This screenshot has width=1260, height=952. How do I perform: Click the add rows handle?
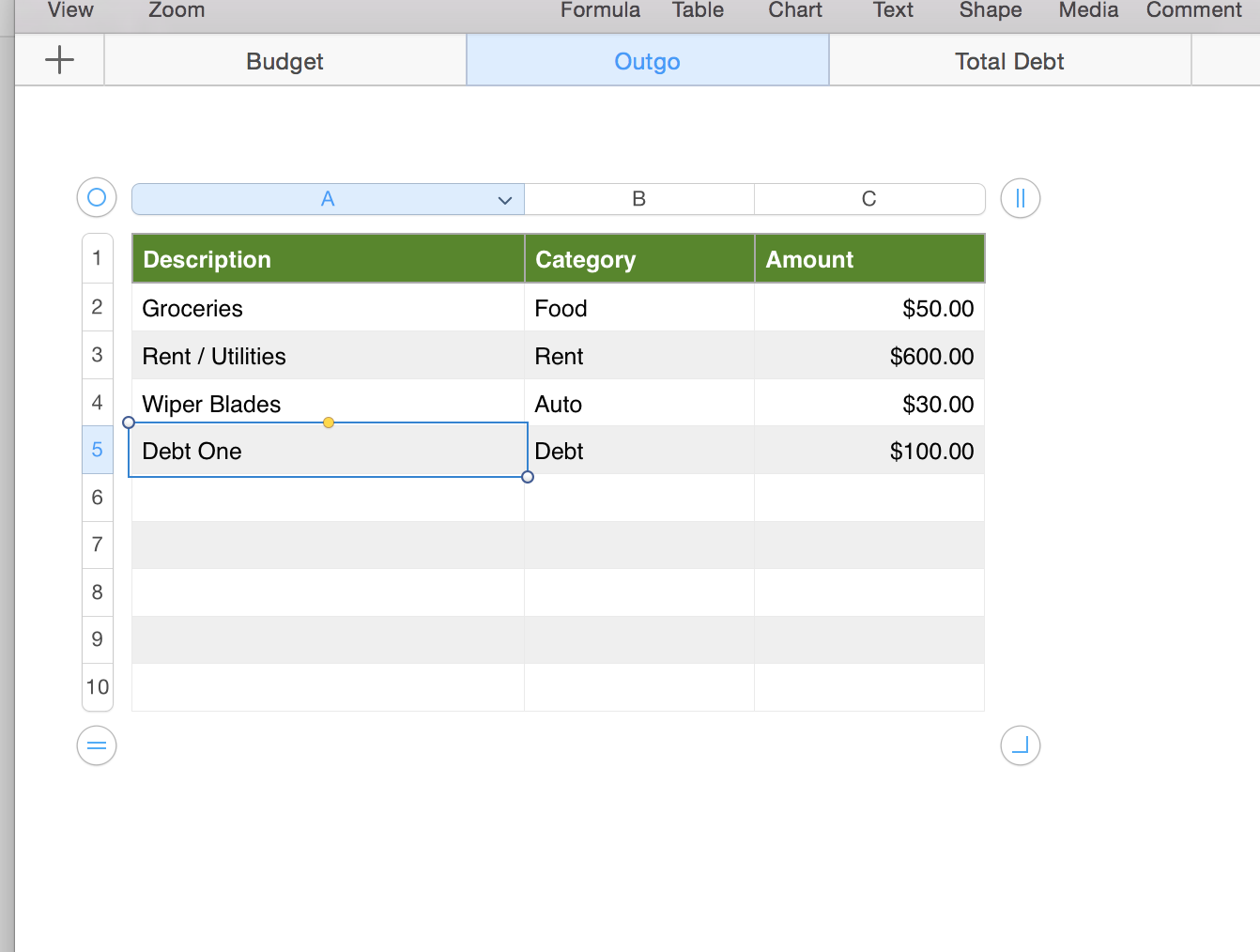coord(97,746)
